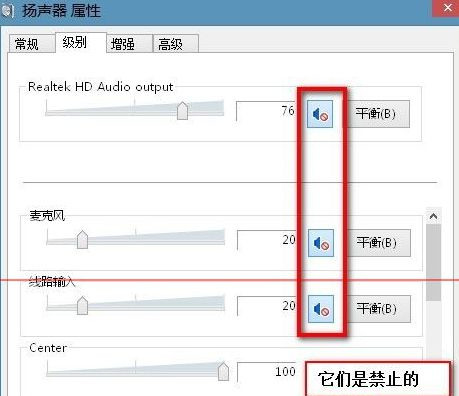This screenshot has height=396, width=459.
Task: Click the speaker icon in the title bar
Action: coord(7,10)
